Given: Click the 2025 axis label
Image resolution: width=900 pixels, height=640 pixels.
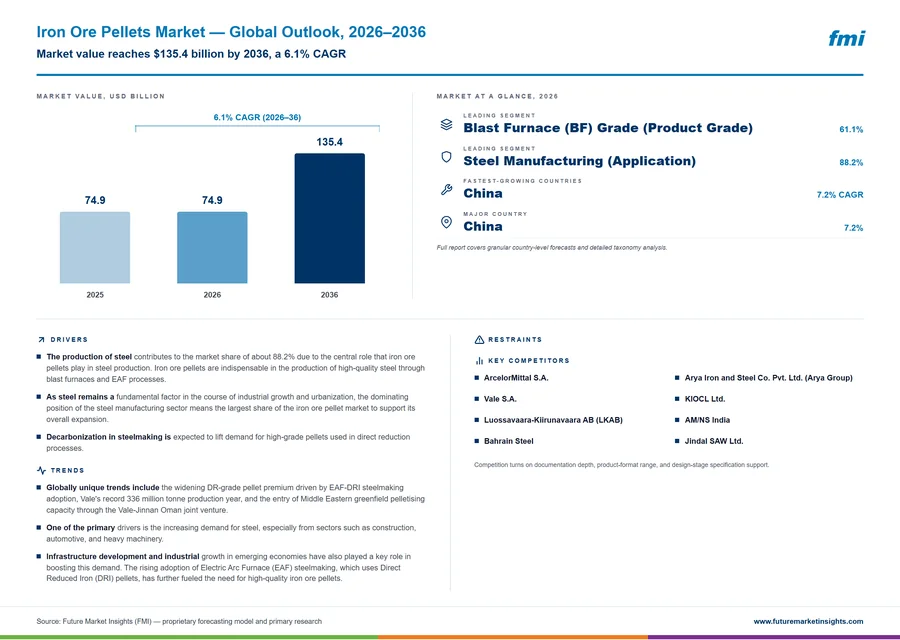Looking at the screenshot, I should 95,295.
